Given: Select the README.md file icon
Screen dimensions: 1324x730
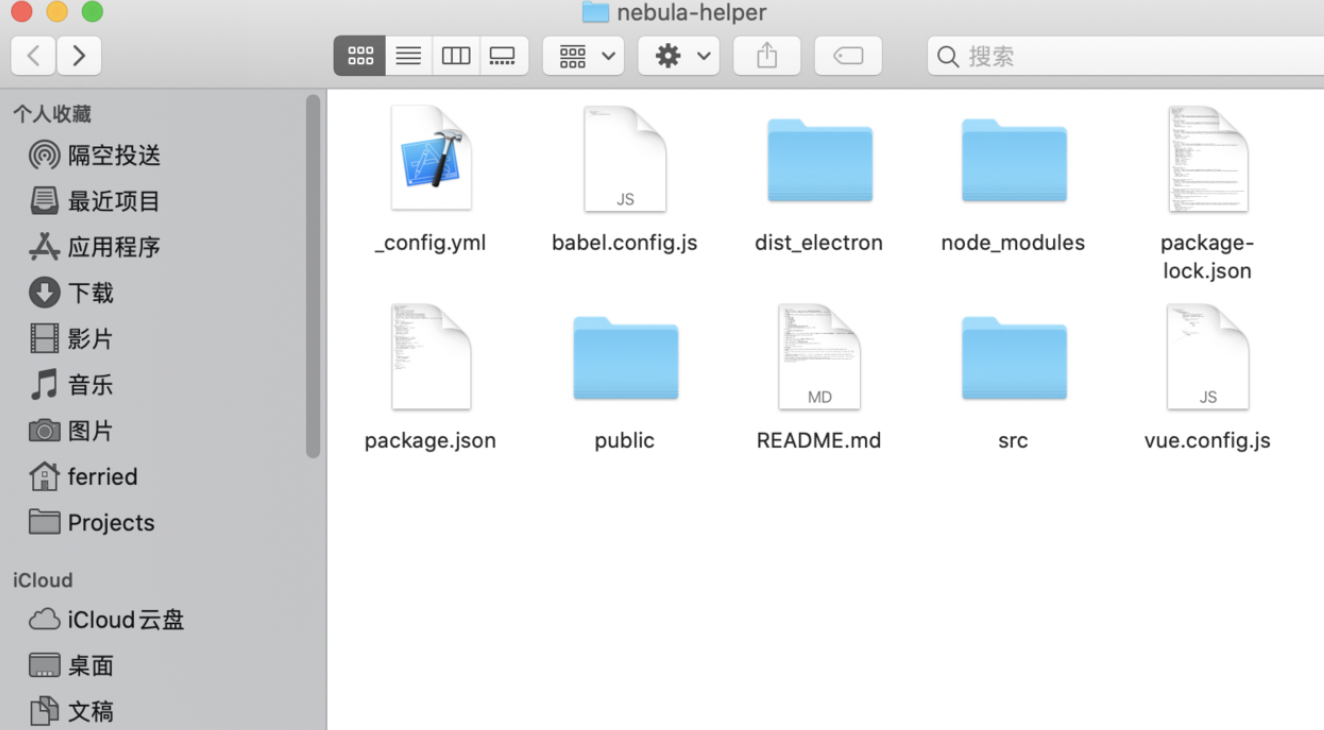Looking at the screenshot, I should tap(819, 358).
